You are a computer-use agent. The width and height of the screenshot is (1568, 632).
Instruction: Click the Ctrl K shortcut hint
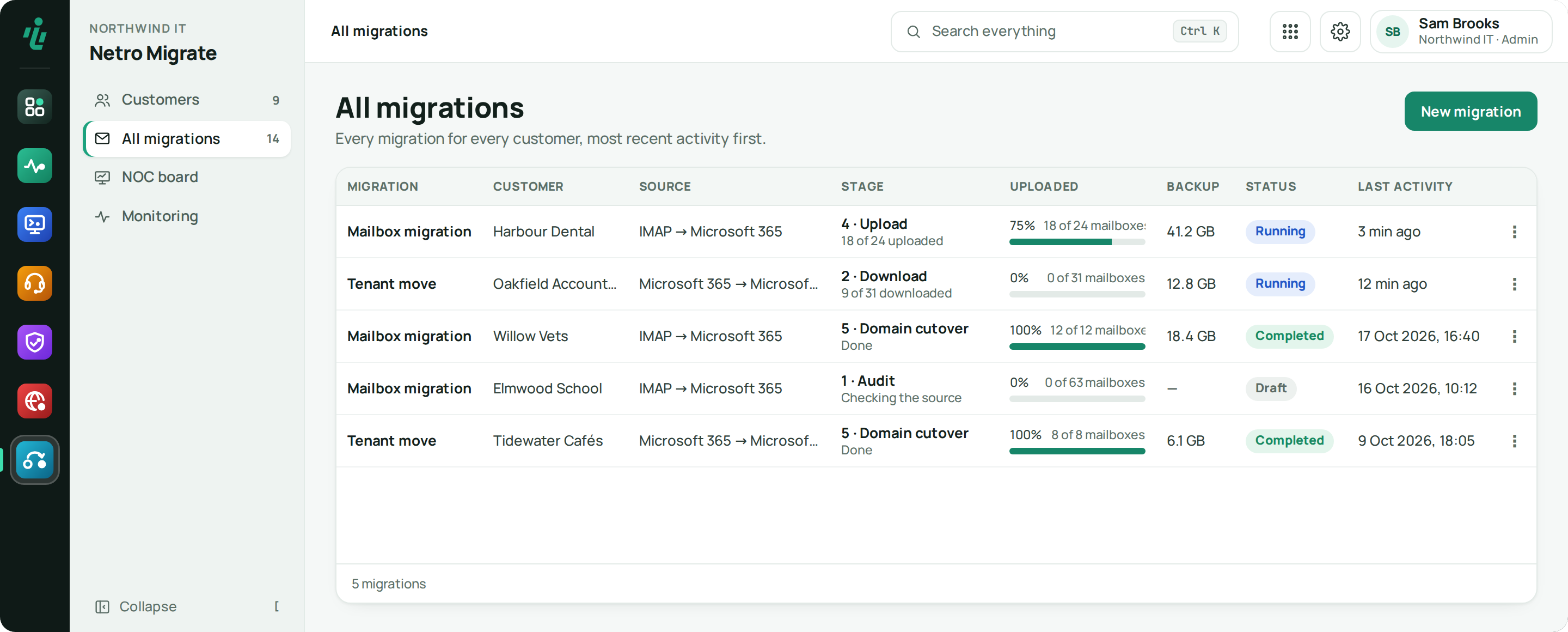(x=1199, y=32)
